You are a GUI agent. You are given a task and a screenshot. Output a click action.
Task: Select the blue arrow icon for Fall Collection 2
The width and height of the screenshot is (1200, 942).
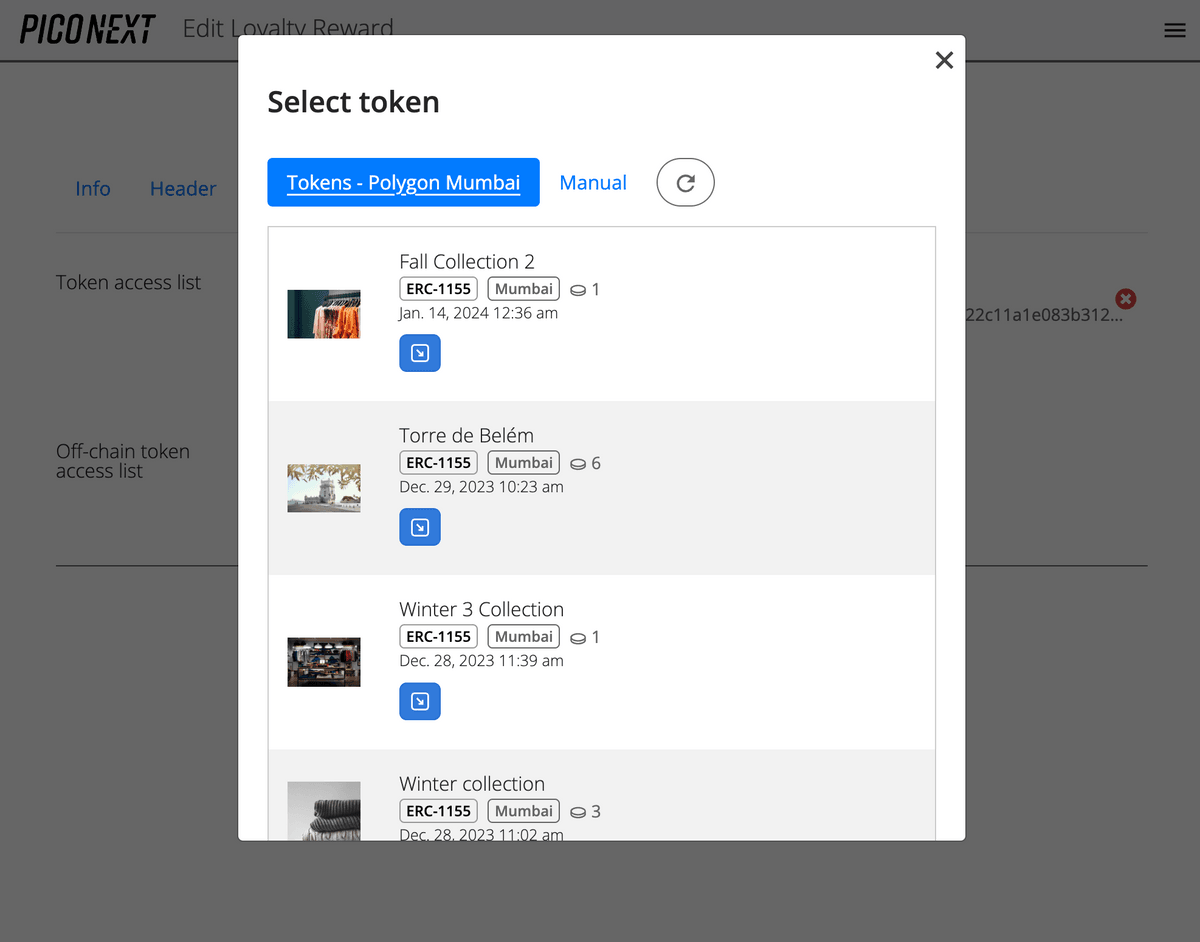point(419,353)
